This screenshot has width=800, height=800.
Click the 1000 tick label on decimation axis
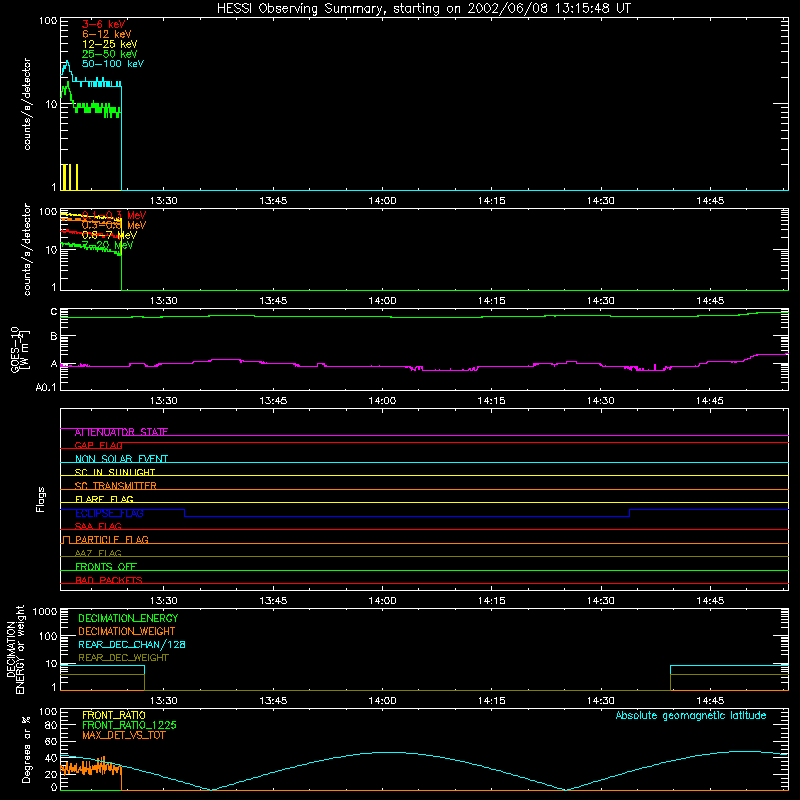click(x=45, y=611)
